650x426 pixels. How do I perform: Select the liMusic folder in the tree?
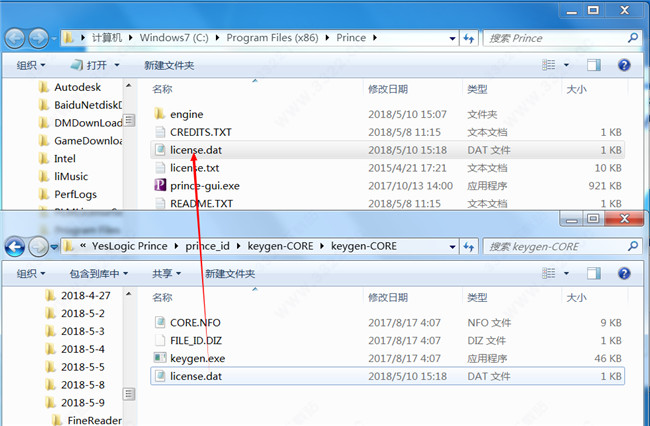pos(71,176)
